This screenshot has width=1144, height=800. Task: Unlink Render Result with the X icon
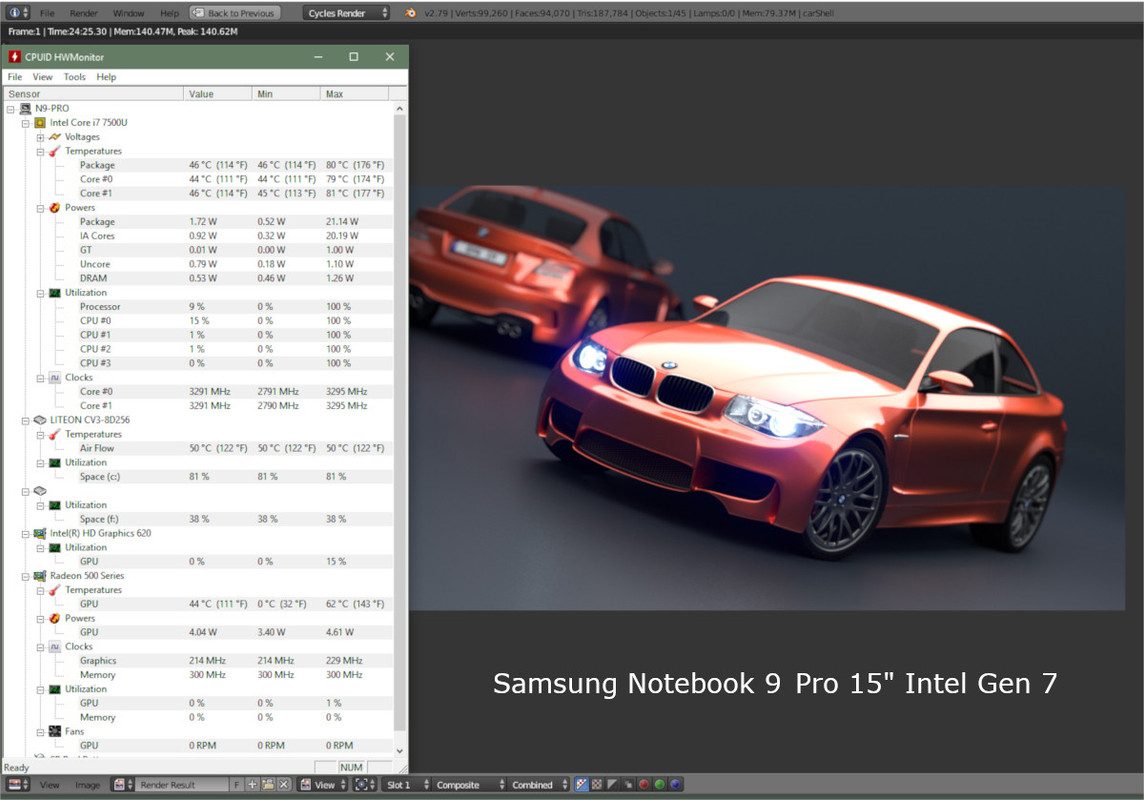click(x=284, y=785)
